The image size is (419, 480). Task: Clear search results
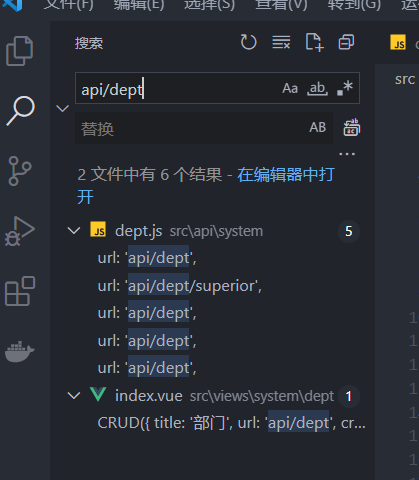[x=281, y=42]
